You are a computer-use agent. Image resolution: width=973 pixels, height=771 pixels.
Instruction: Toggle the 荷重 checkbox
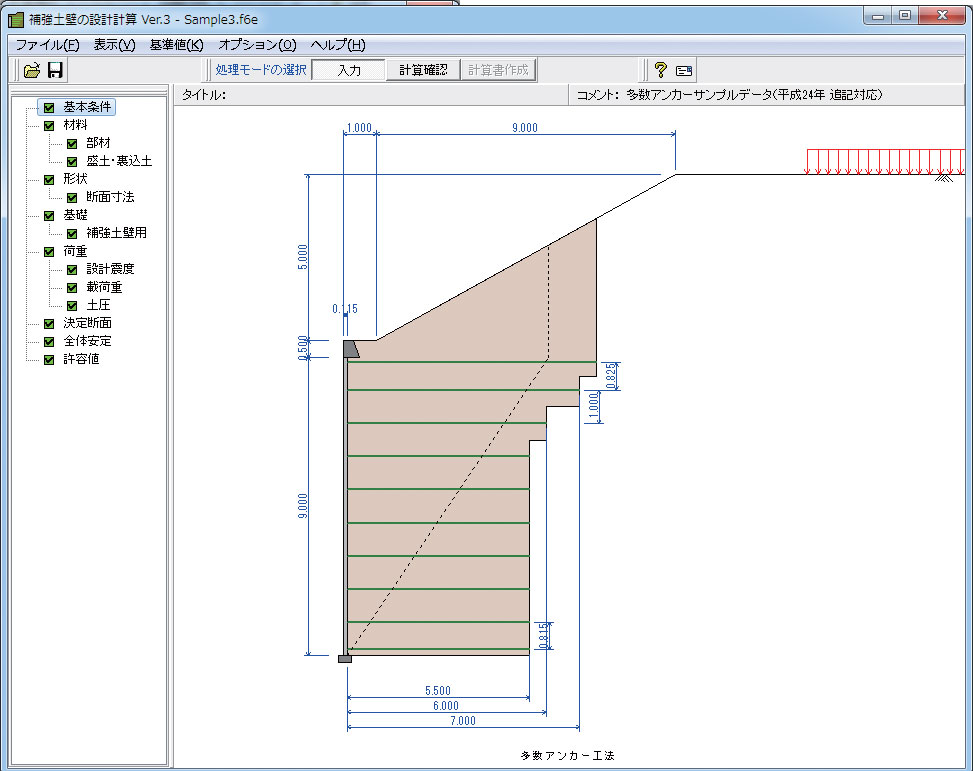tap(49, 251)
